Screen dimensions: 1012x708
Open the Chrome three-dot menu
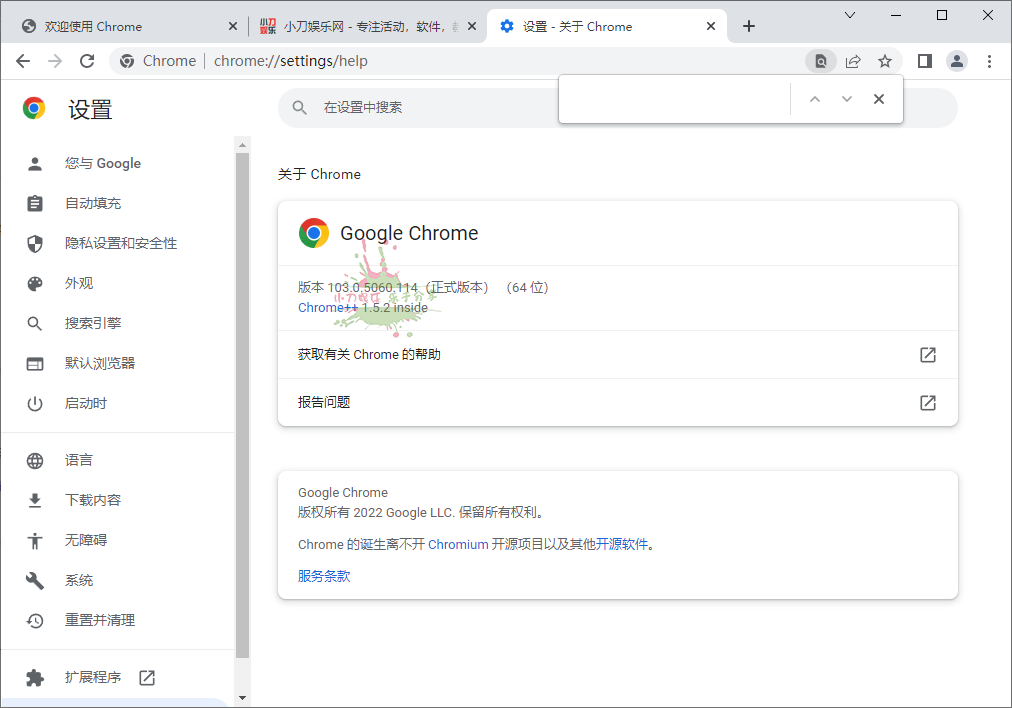[990, 61]
